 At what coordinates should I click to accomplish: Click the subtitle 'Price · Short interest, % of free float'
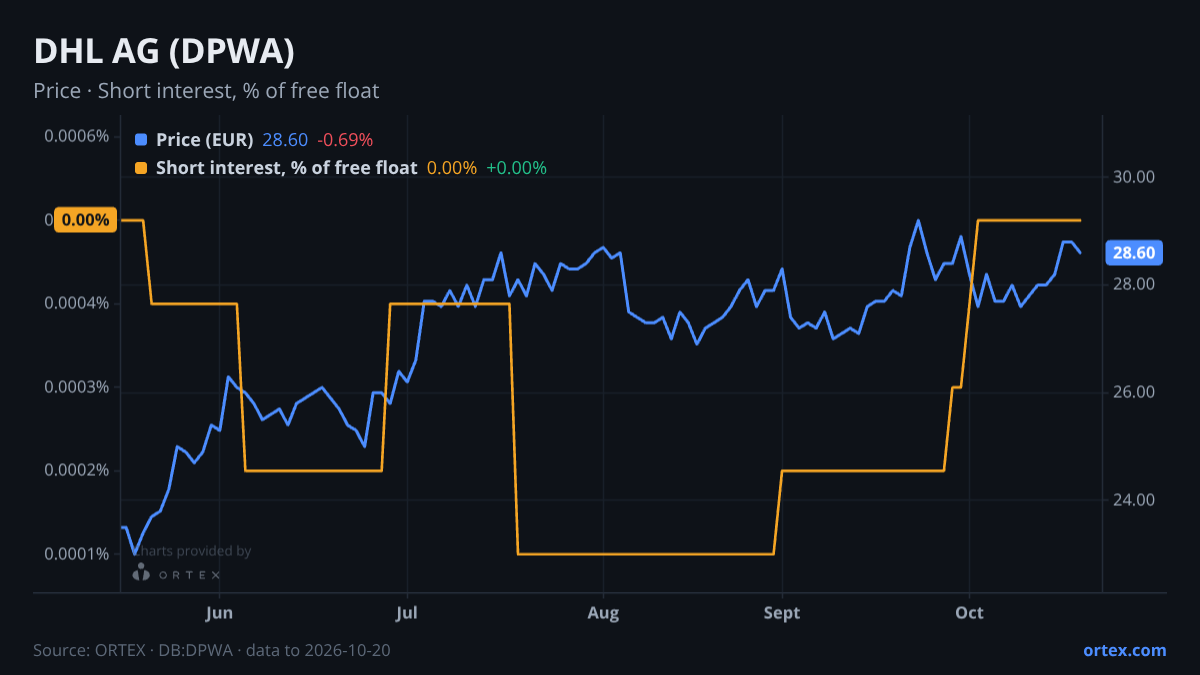pyautogui.click(x=206, y=91)
